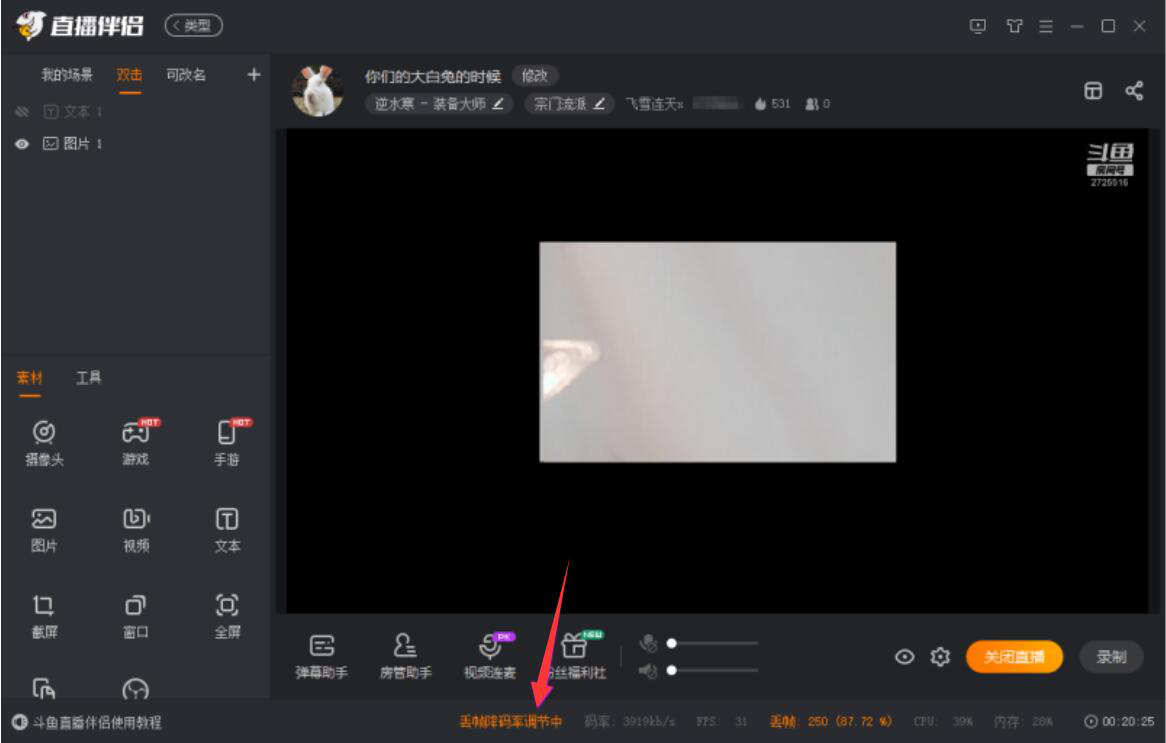The image size is (1166, 743).
Task: Select the 文本 1 layer row
Action: pyautogui.click(x=135, y=112)
